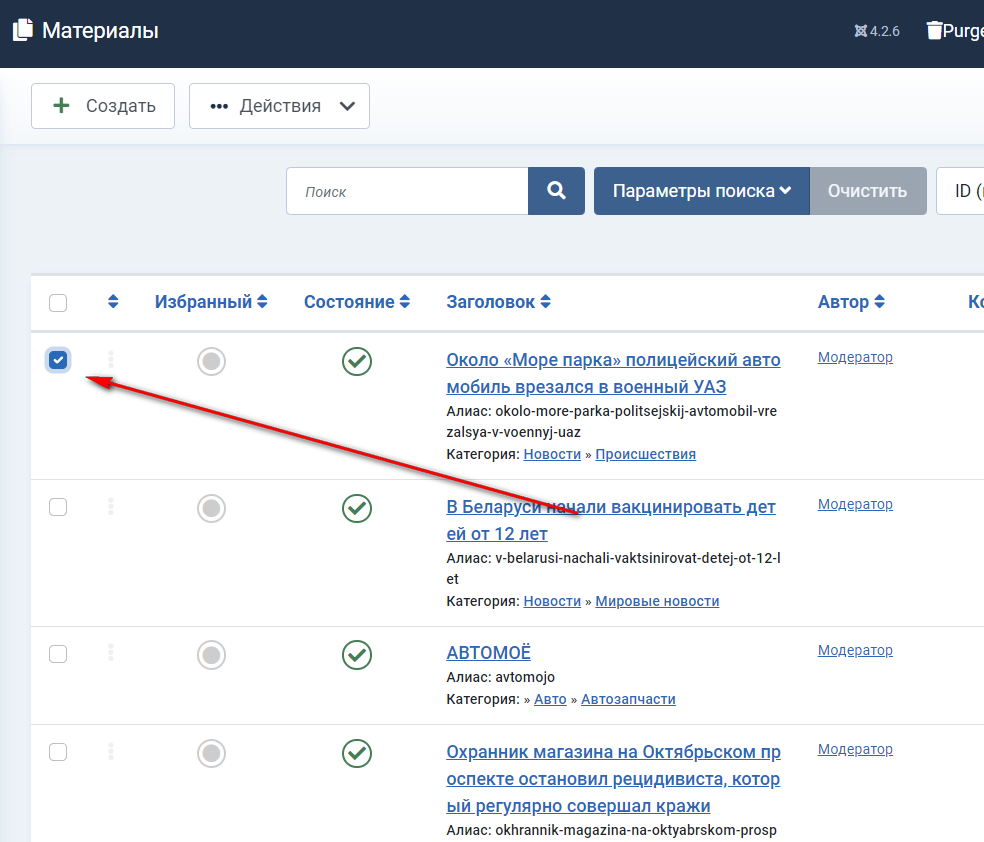Click the drag handle of the first article row
This screenshot has width=984, height=842.
tap(111, 360)
